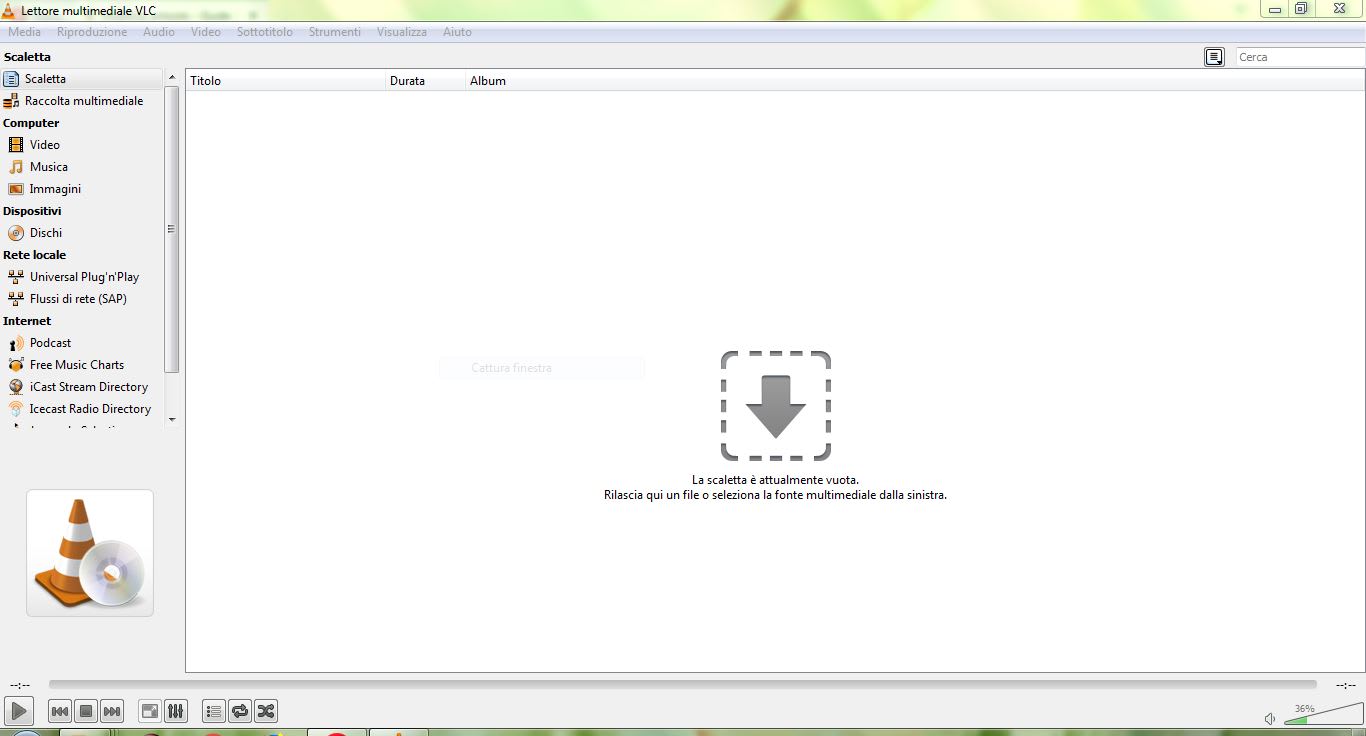Open iCast Stream Directory
The height and width of the screenshot is (736, 1366).
81,387
